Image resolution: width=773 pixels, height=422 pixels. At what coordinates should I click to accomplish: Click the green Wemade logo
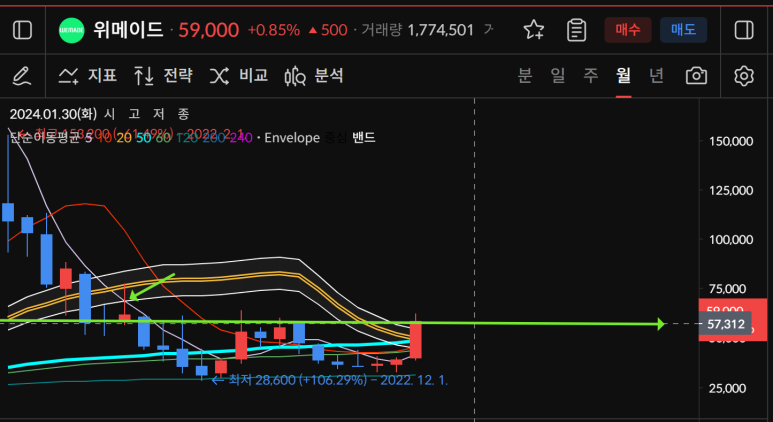click(71, 31)
